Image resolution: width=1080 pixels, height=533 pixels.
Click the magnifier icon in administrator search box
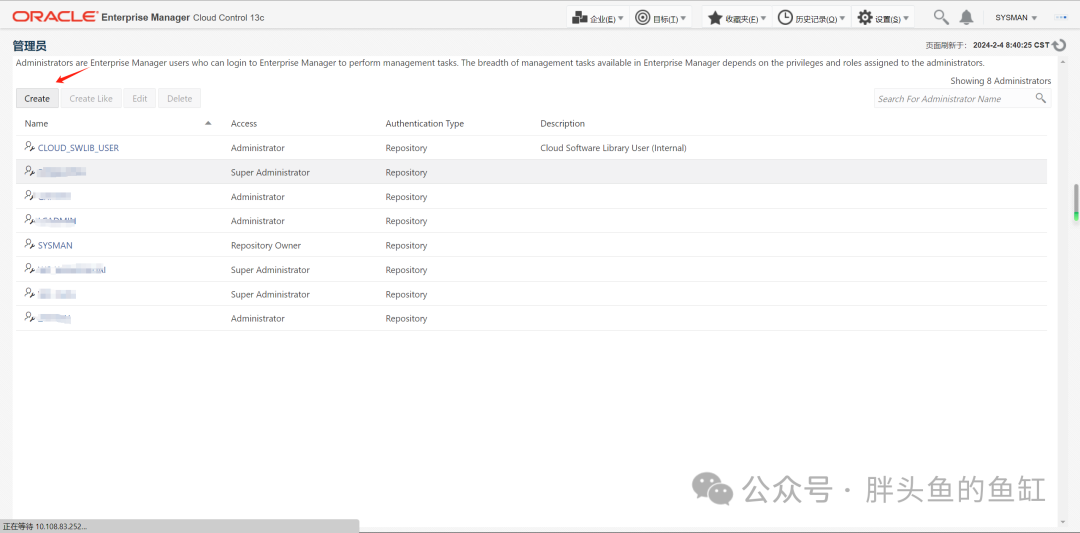click(1041, 98)
